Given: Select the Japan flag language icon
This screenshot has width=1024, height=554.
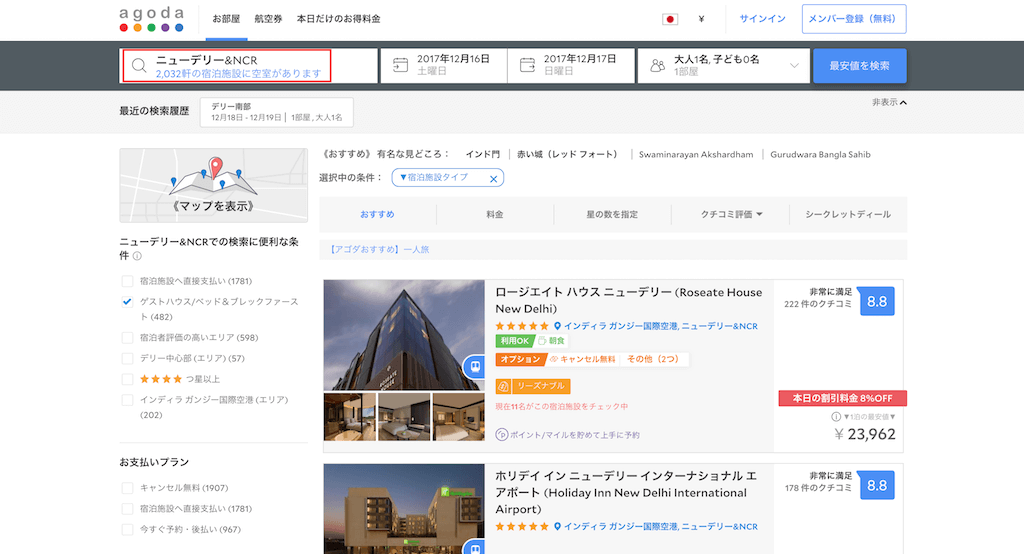Looking at the screenshot, I should click(x=670, y=19).
